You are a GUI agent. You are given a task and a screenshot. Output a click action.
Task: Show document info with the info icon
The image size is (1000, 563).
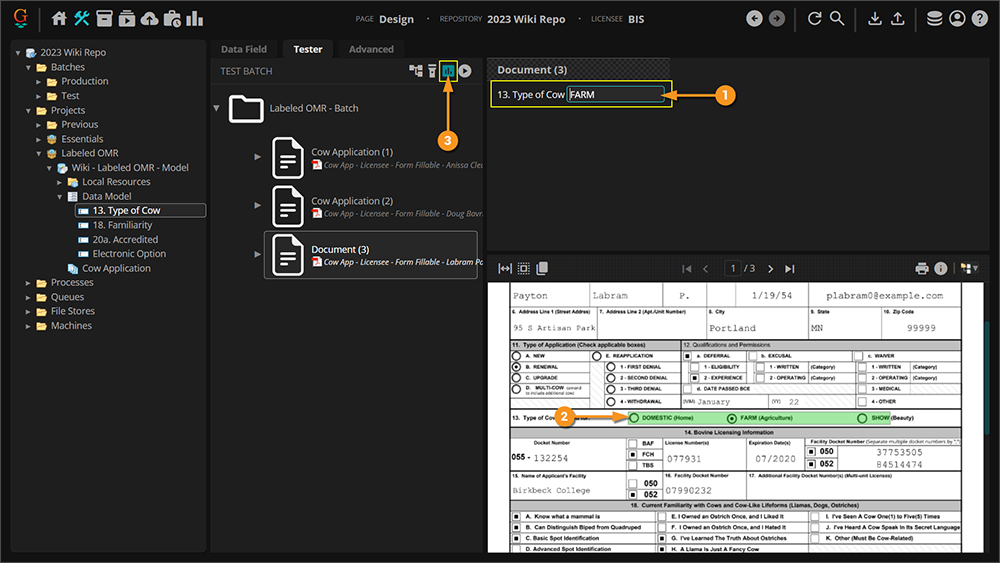tap(941, 268)
